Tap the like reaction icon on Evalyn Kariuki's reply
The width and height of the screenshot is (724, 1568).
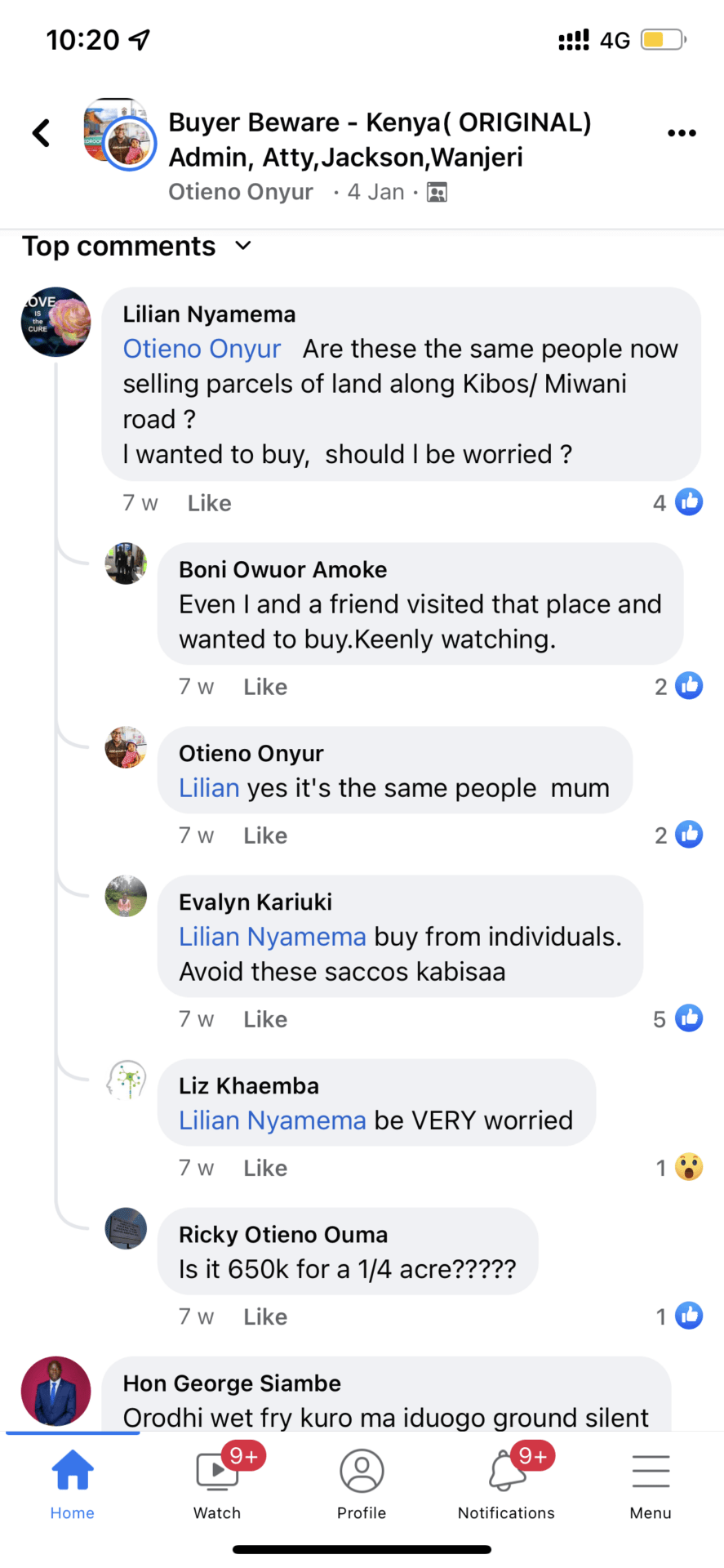point(689,1018)
